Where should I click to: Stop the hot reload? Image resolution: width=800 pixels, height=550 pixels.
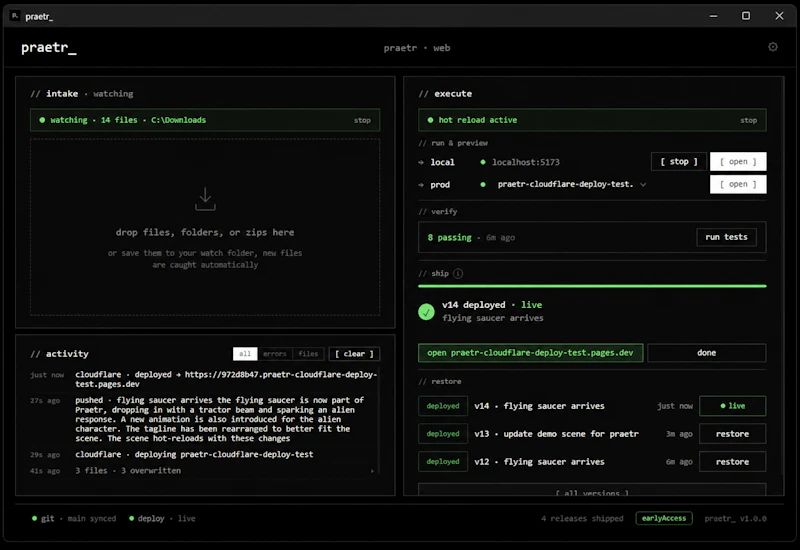pyautogui.click(x=748, y=120)
